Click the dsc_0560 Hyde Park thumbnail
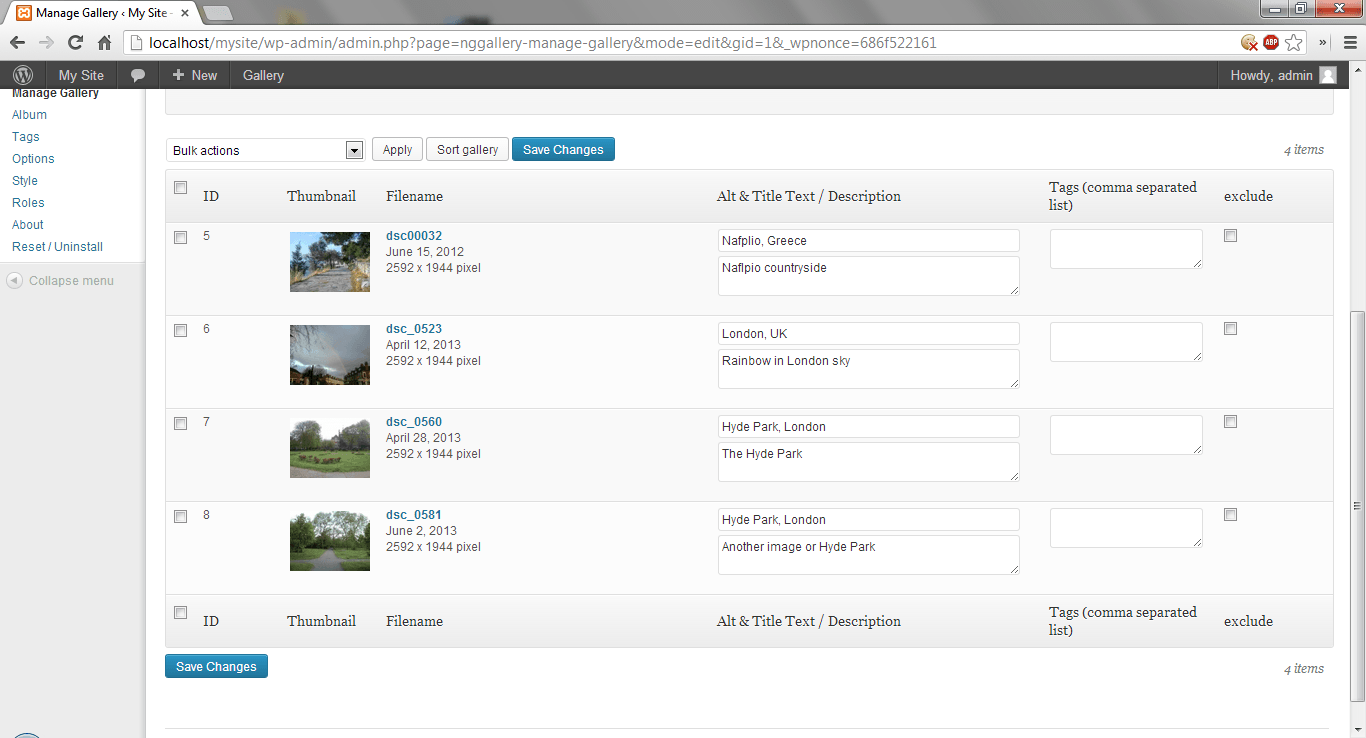The image size is (1366, 738). click(x=329, y=448)
